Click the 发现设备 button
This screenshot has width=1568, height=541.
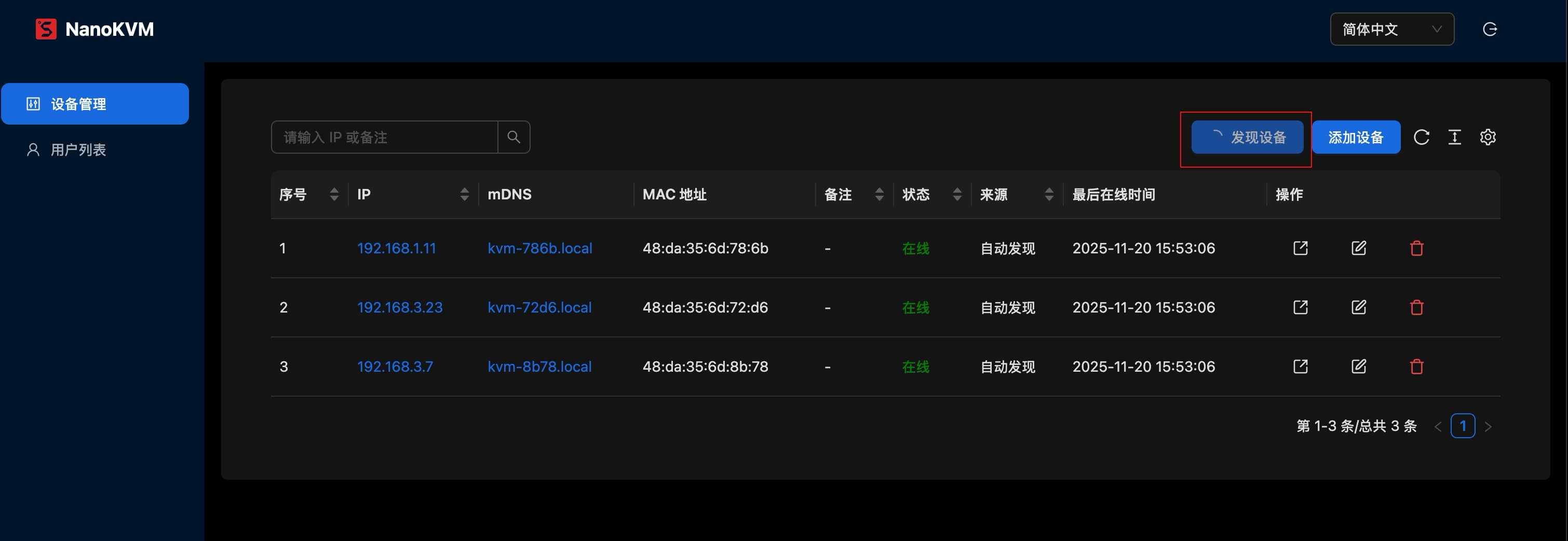click(1247, 138)
